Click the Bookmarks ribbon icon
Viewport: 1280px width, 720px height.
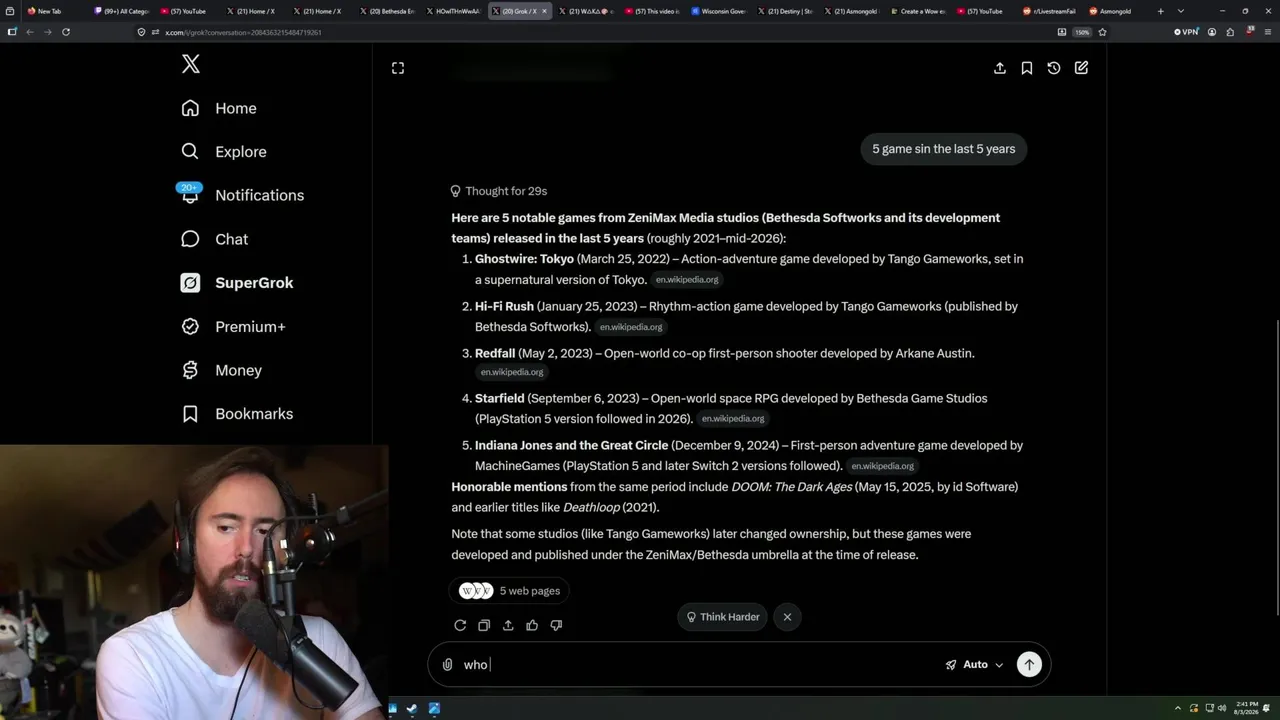click(x=190, y=414)
